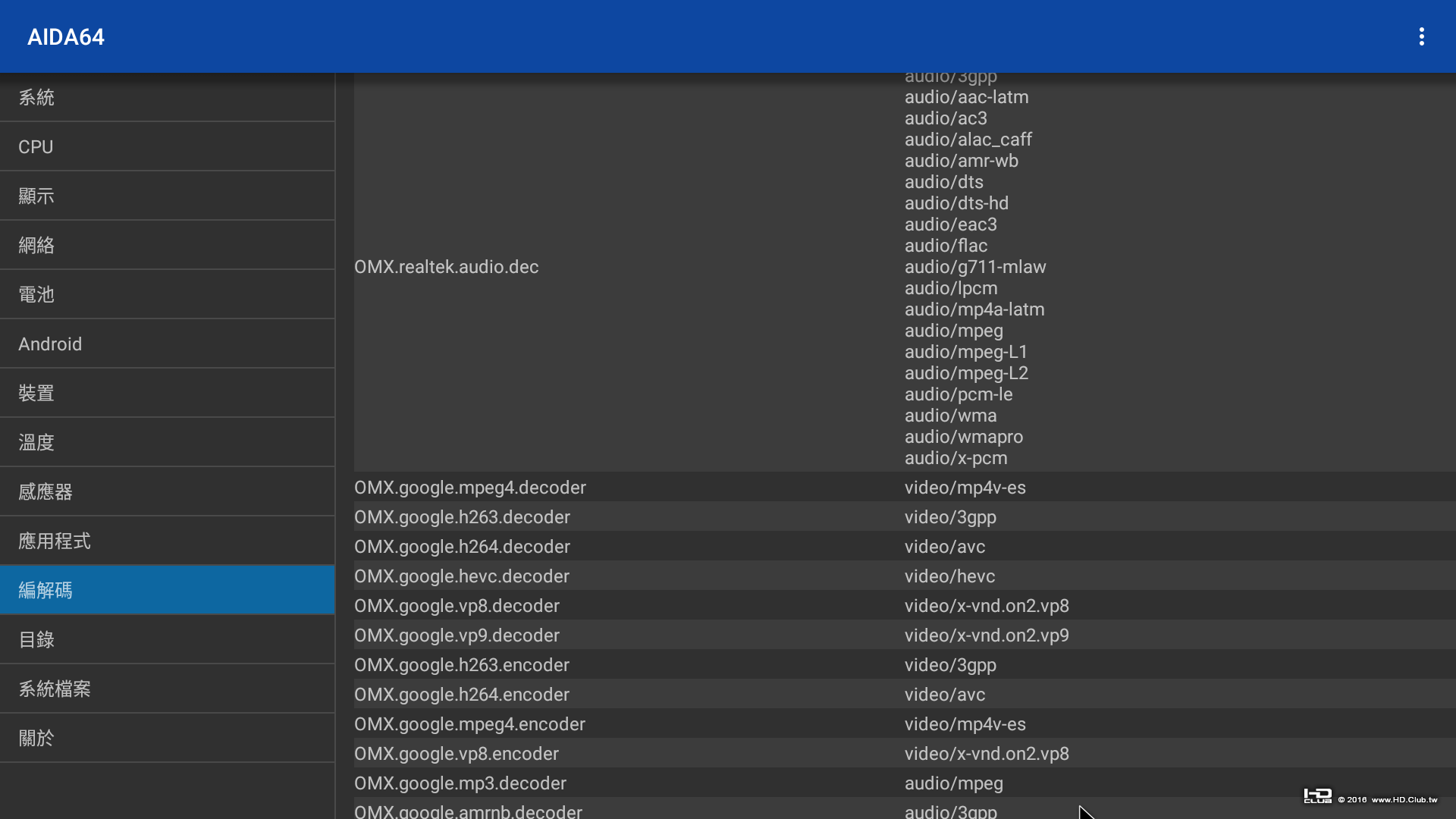Open the 網絡 network page

[x=167, y=245]
